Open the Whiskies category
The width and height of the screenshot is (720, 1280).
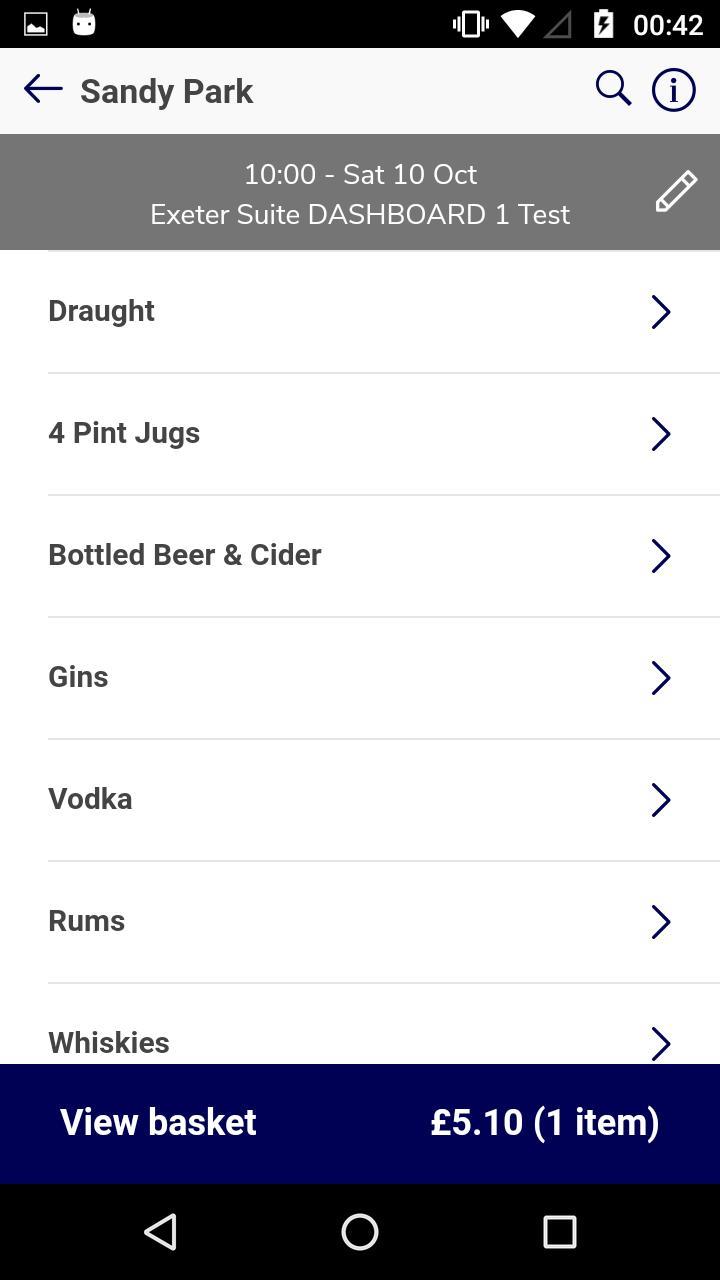(x=109, y=1042)
